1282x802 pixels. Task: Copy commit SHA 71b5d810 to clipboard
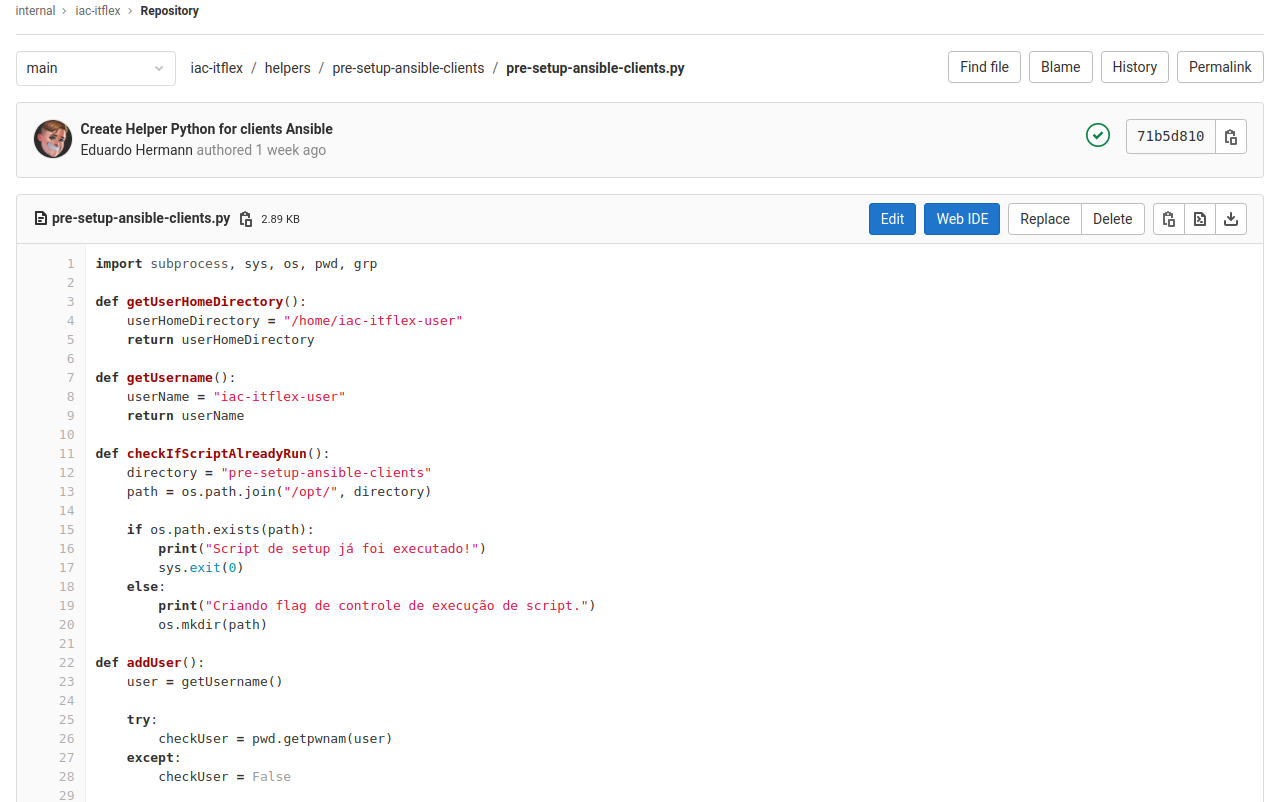pyautogui.click(x=1231, y=136)
